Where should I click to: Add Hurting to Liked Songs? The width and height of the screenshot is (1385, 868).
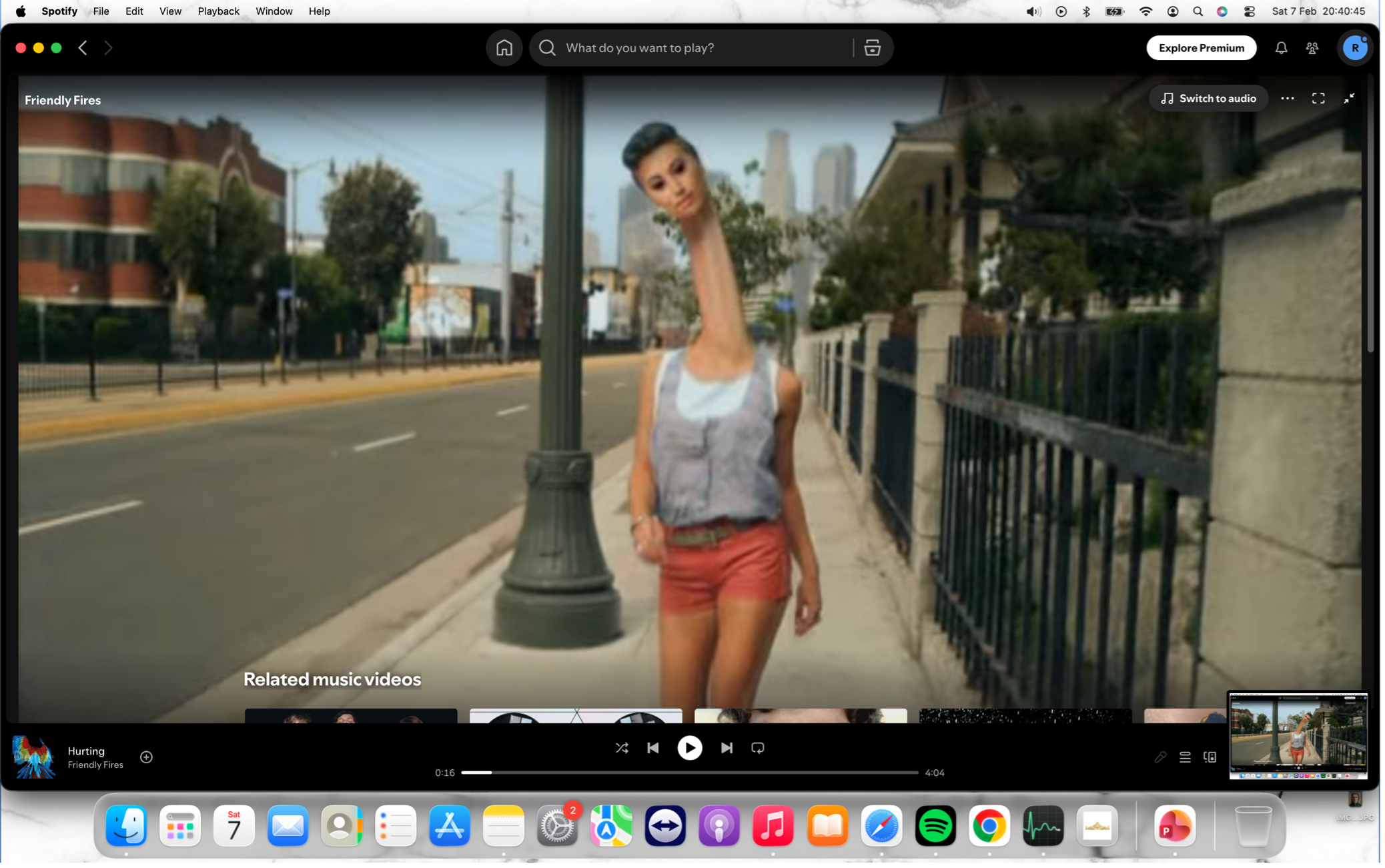click(x=147, y=757)
